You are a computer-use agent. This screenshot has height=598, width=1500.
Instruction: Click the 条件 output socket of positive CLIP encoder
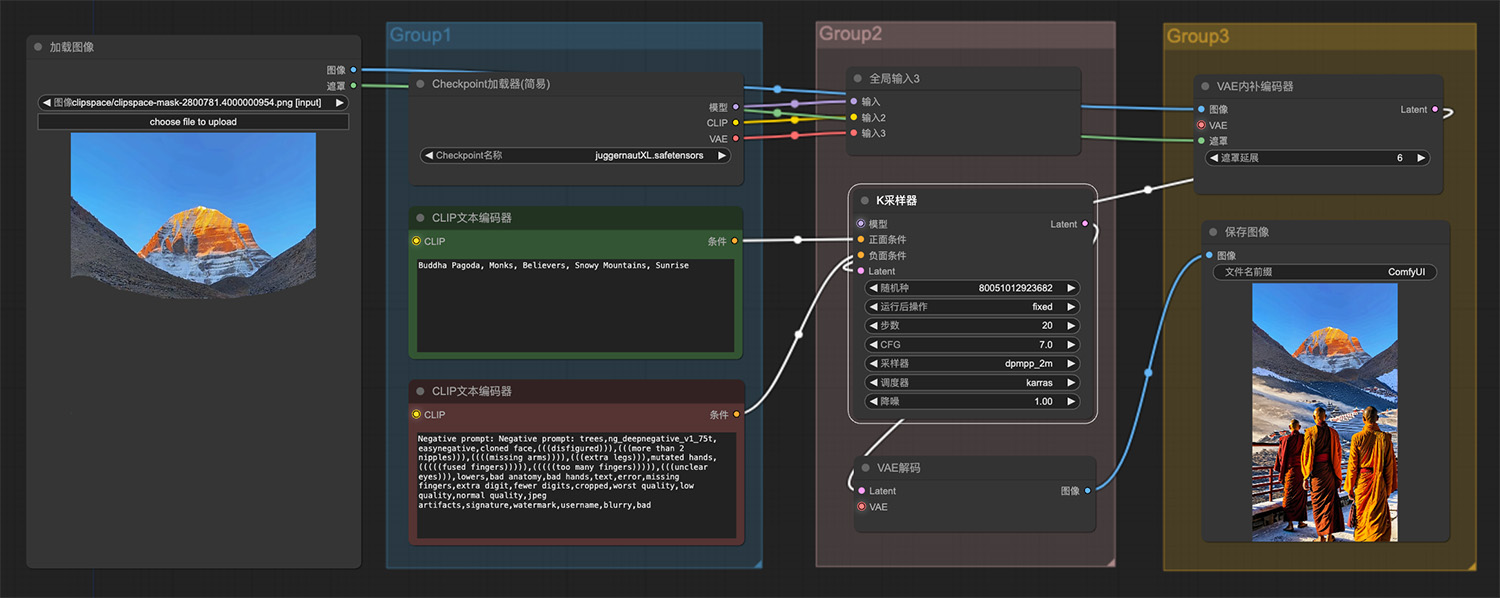735,241
